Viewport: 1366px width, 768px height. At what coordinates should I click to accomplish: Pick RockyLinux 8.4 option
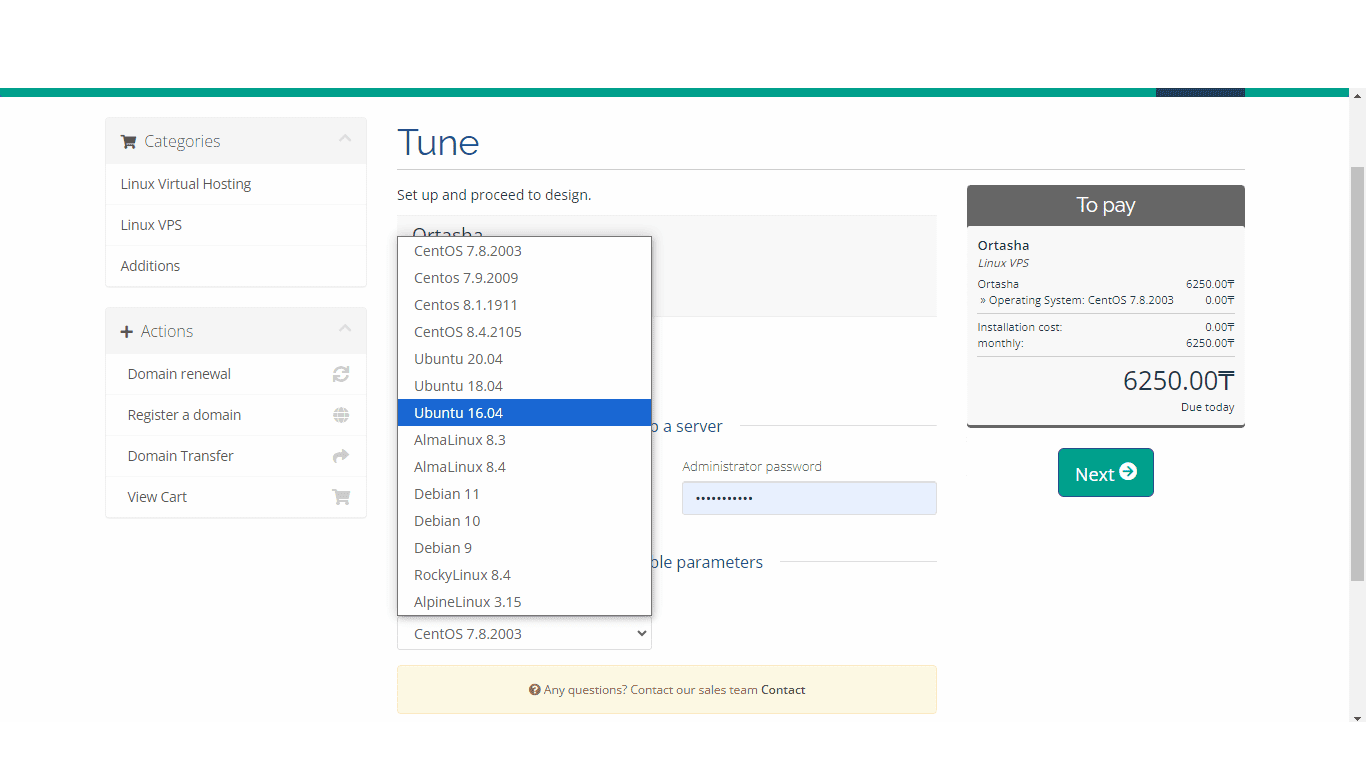pyautogui.click(x=524, y=575)
